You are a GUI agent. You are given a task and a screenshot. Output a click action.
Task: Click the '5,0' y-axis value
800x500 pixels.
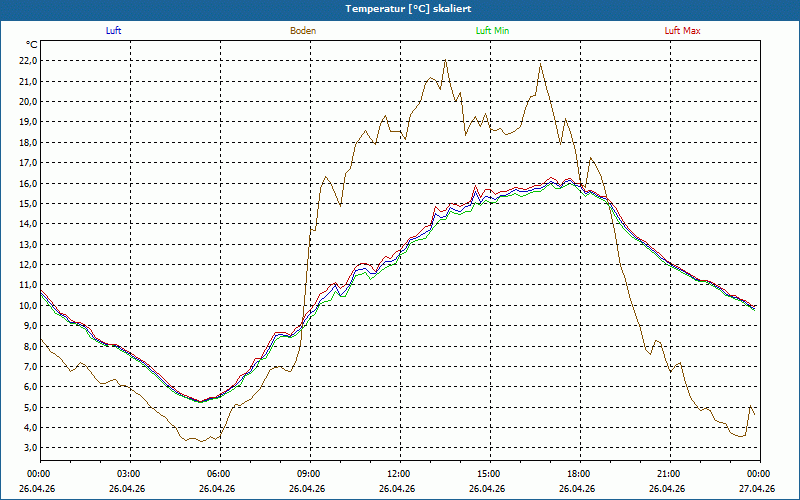[31, 407]
